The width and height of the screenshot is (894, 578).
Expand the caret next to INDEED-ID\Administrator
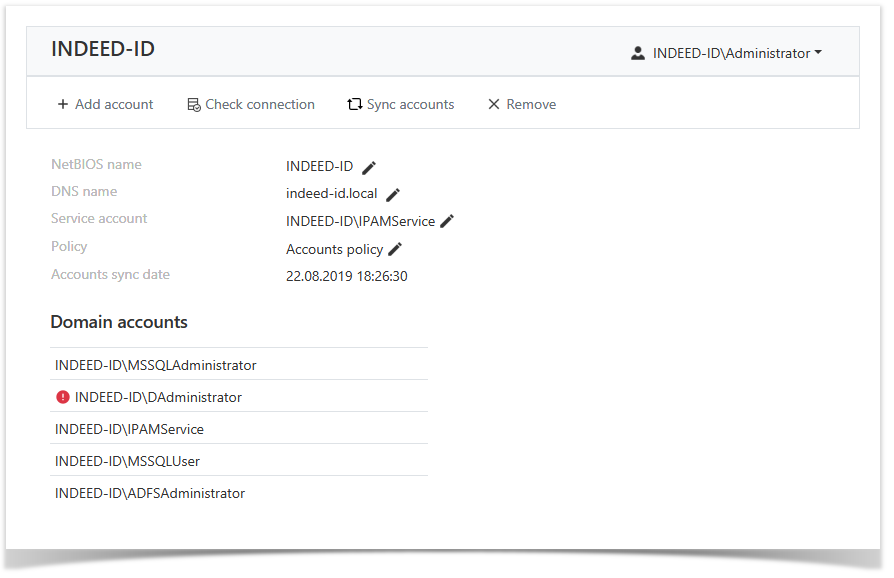(x=818, y=53)
